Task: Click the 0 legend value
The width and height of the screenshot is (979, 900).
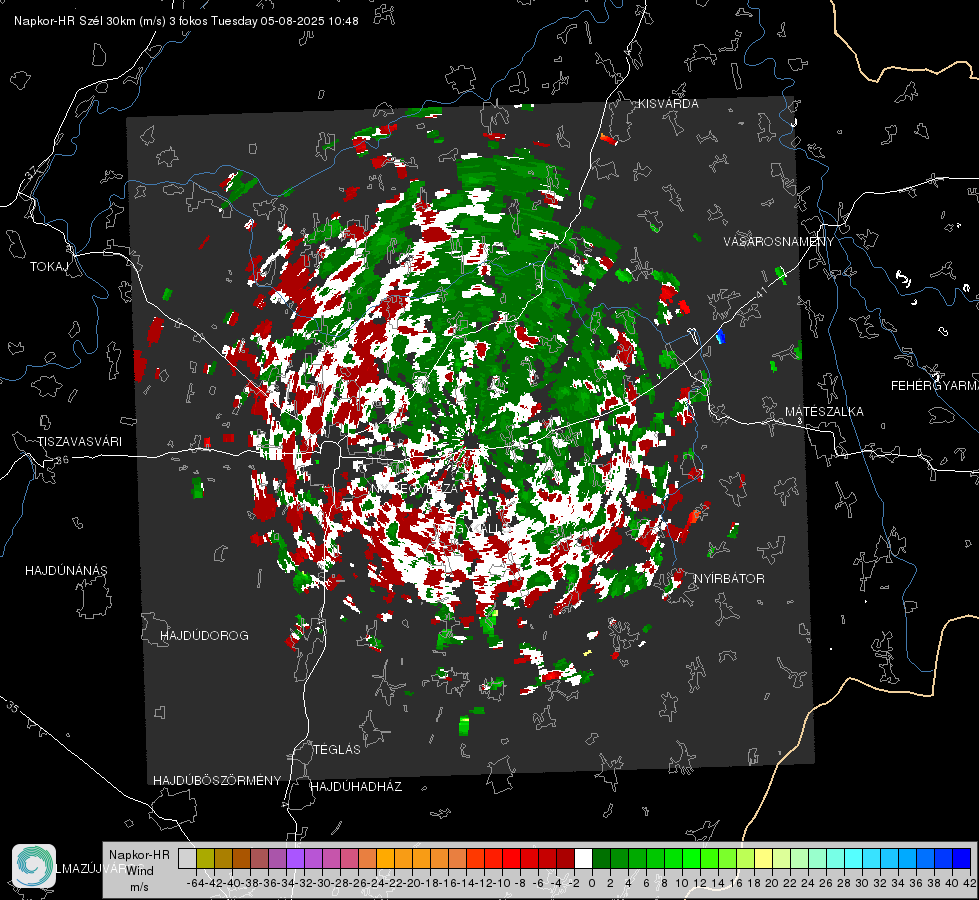Action: (593, 883)
